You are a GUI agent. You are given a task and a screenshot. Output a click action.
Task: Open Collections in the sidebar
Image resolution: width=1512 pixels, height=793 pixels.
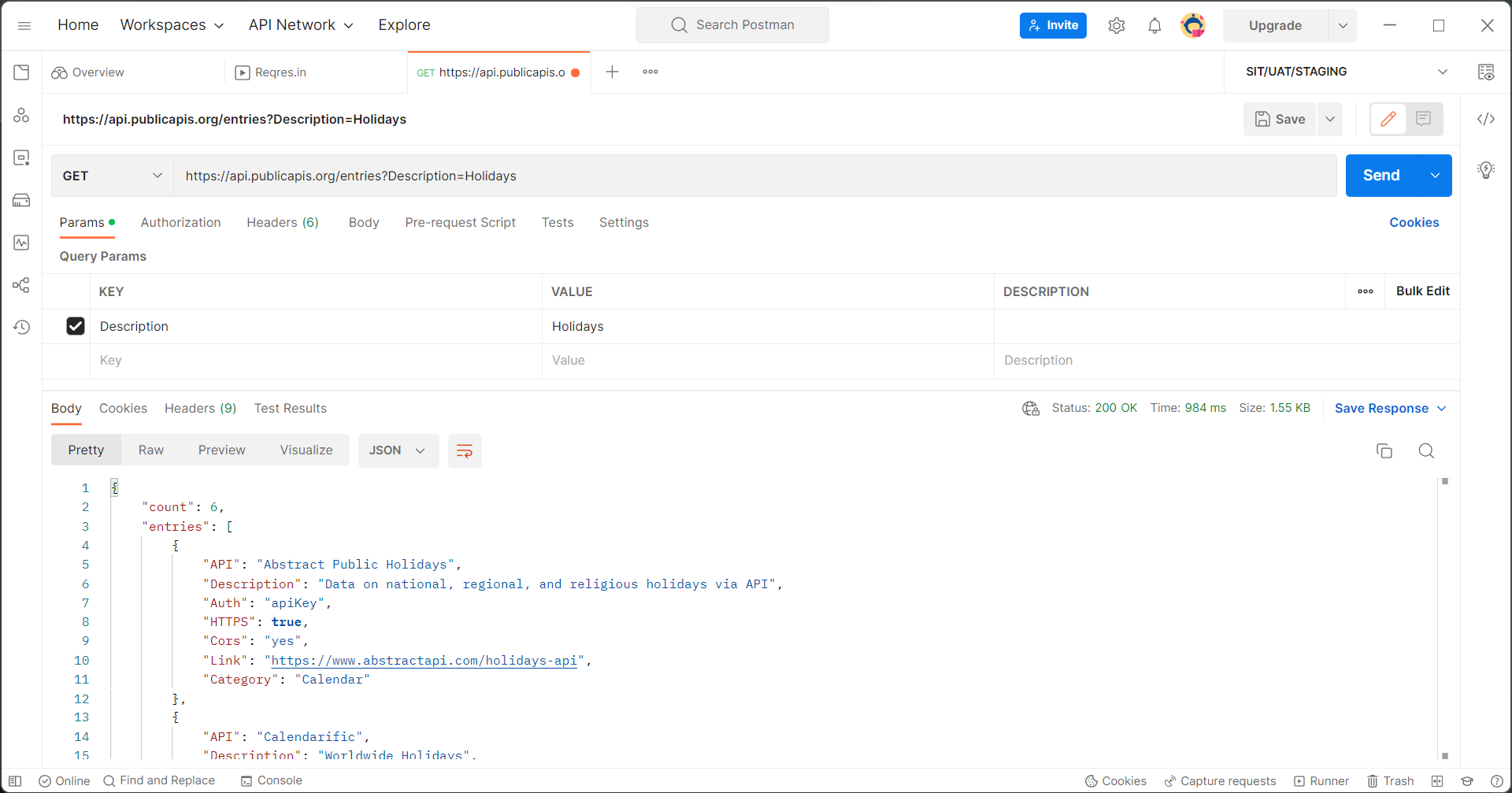(21, 72)
